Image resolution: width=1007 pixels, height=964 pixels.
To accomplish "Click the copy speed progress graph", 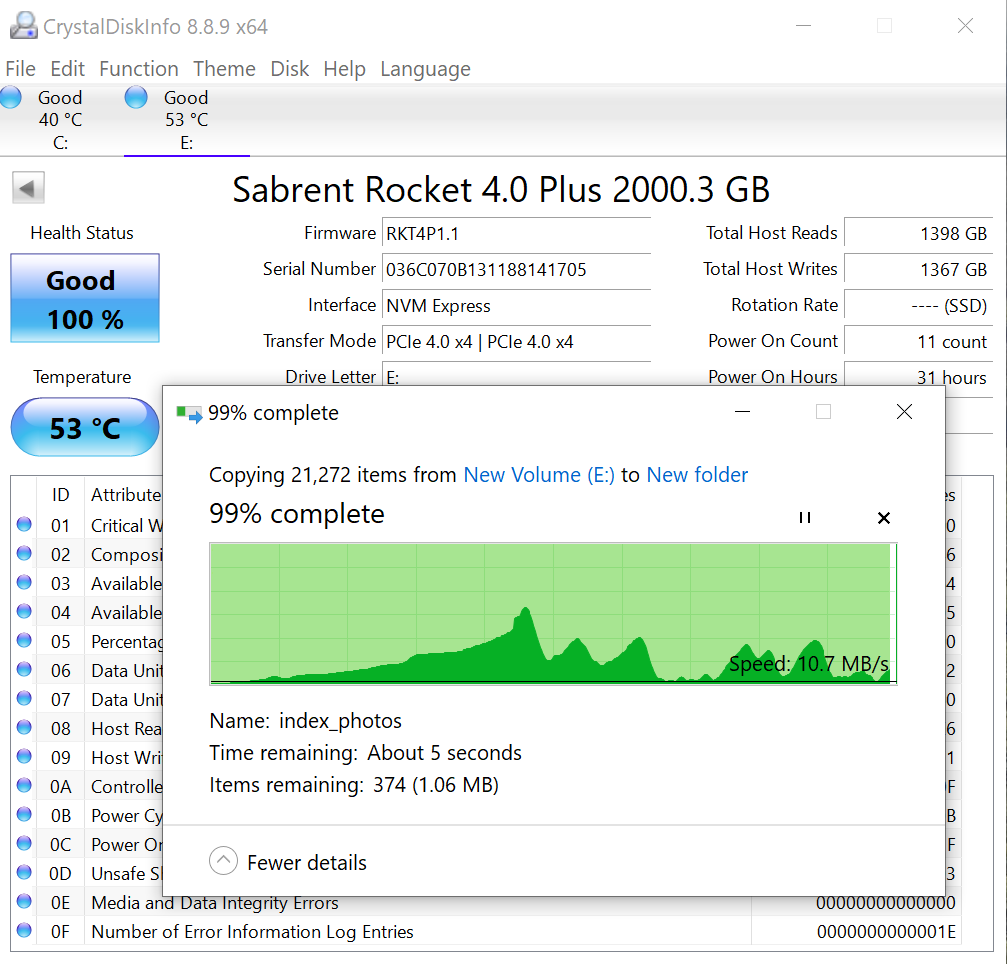I will point(552,614).
